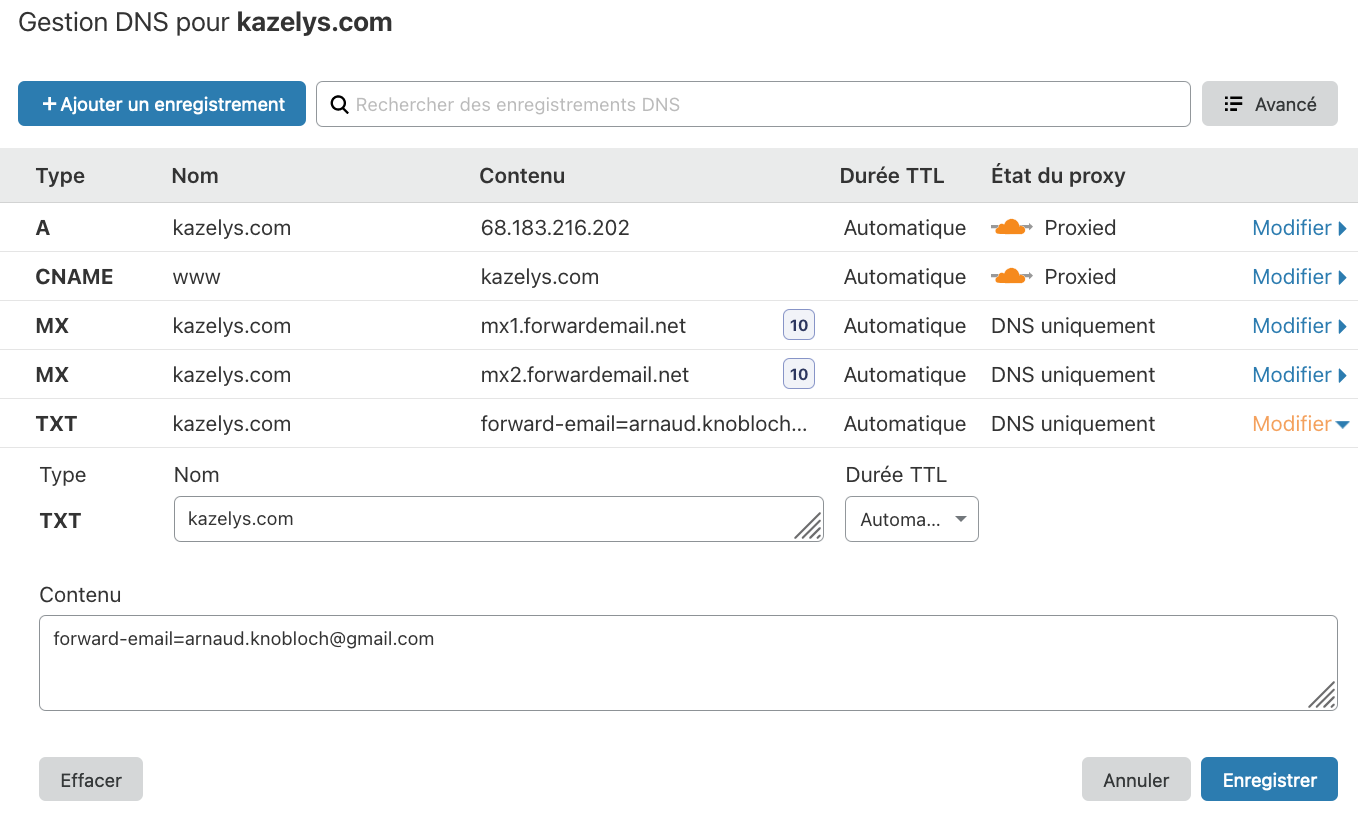
Task: Open Modifier for the A record
Action: coord(1299,228)
